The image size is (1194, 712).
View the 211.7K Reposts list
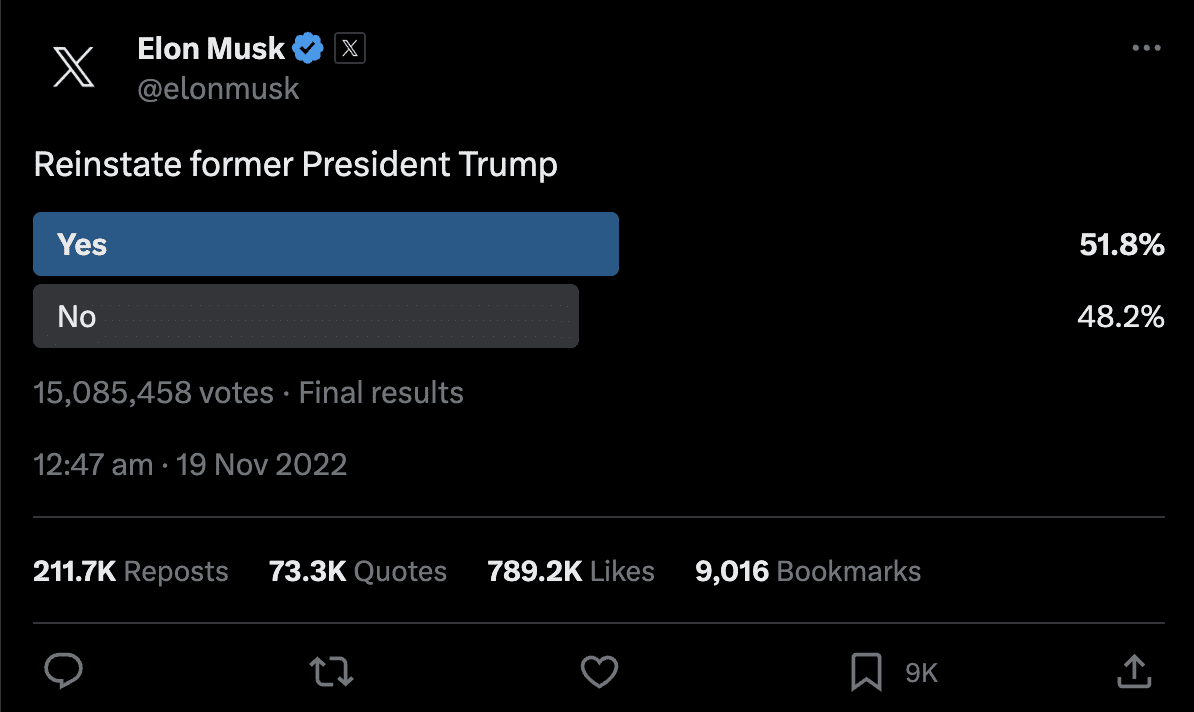click(x=131, y=571)
